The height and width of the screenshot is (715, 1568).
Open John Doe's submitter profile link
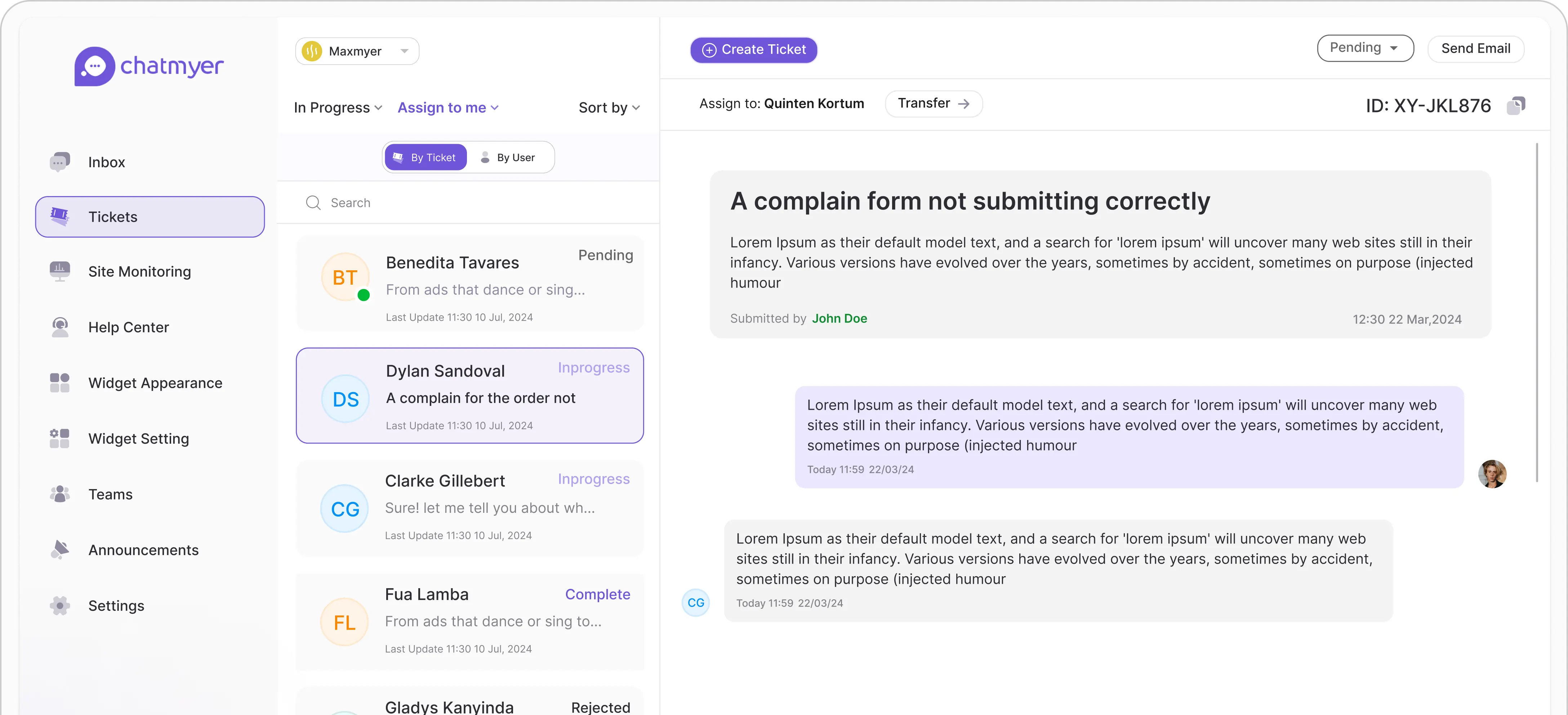tap(840, 319)
